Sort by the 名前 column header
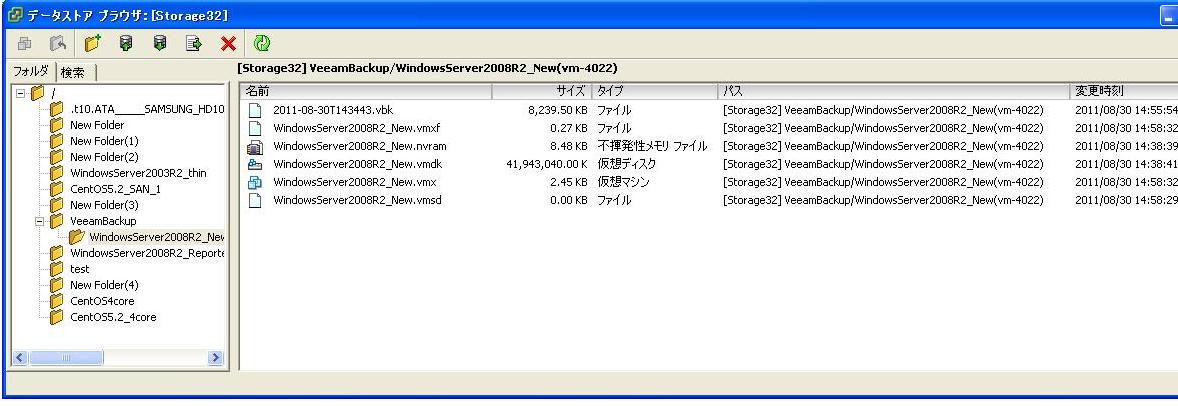 tap(366, 91)
